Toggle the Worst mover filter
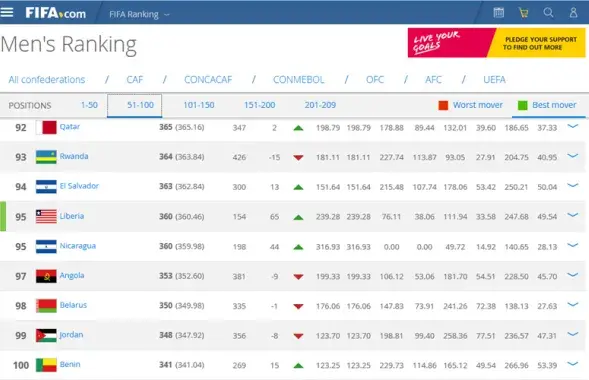 click(x=471, y=105)
